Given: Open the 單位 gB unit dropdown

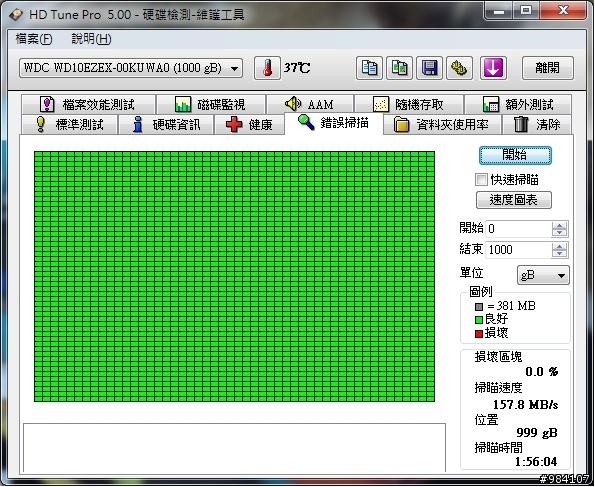Looking at the screenshot, I should (x=543, y=275).
